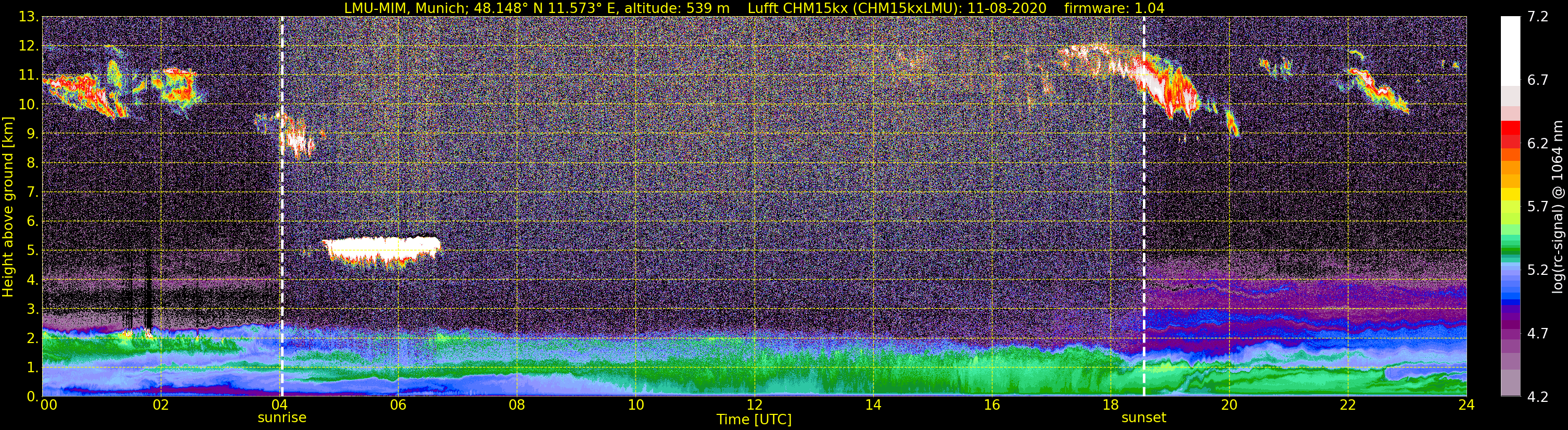Click the height axis tick '11.'
The image size is (1568, 430).
(28, 75)
